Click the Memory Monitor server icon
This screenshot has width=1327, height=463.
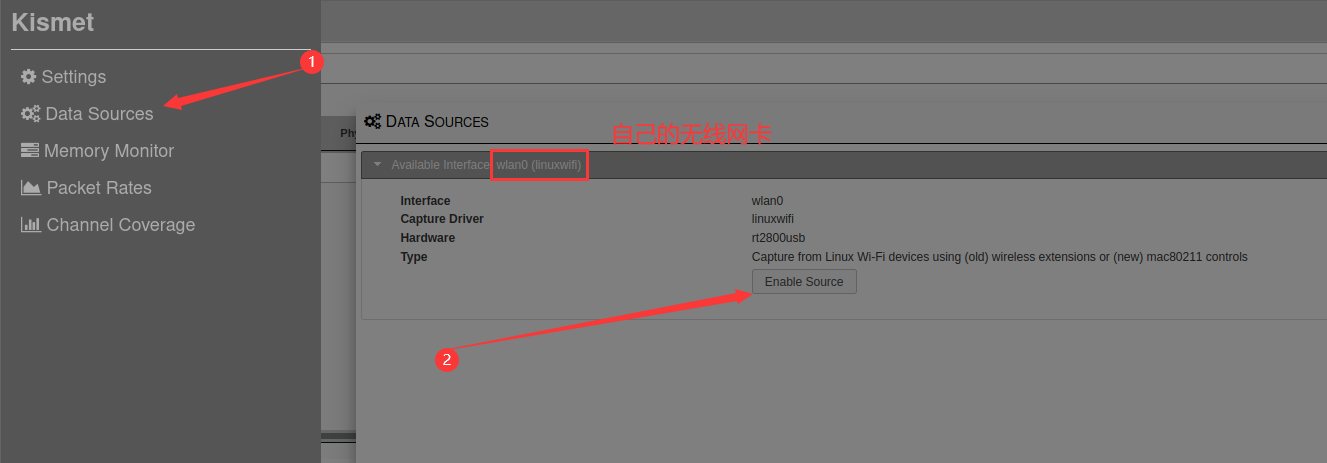(x=30, y=151)
